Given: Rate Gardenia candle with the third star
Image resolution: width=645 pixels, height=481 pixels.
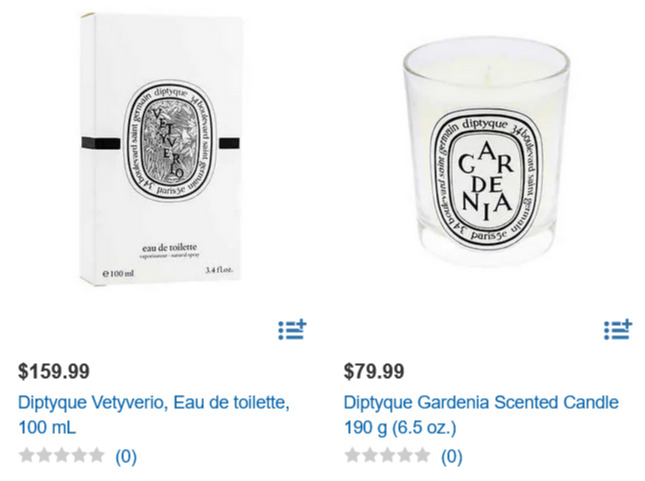Looking at the screenshot, I should (387, 455).
